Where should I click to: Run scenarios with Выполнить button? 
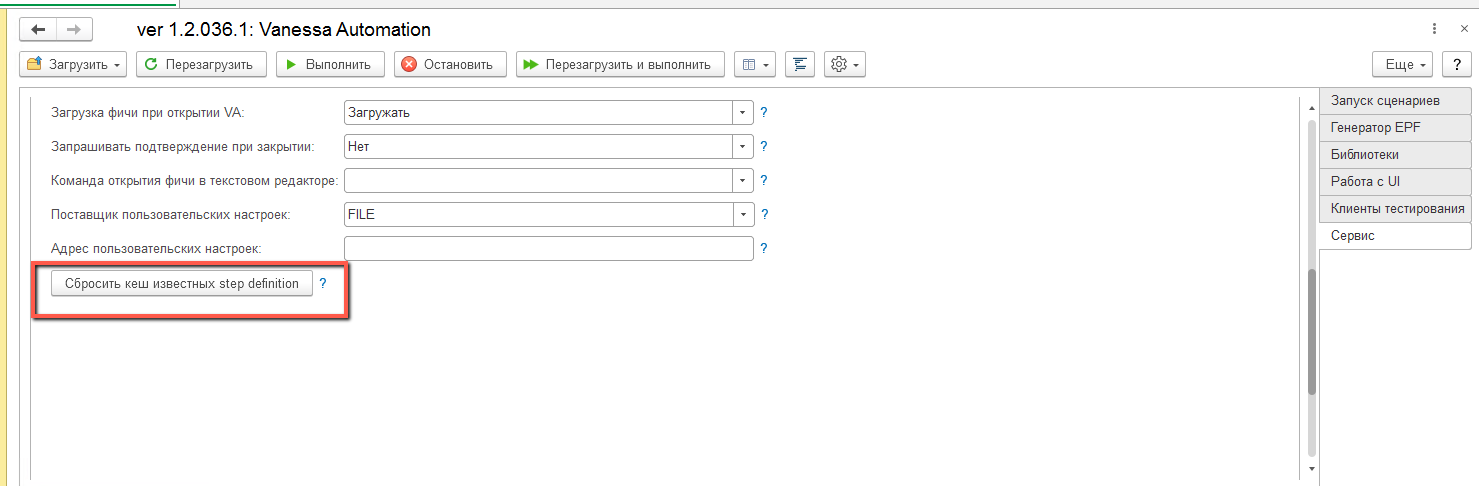330,64
